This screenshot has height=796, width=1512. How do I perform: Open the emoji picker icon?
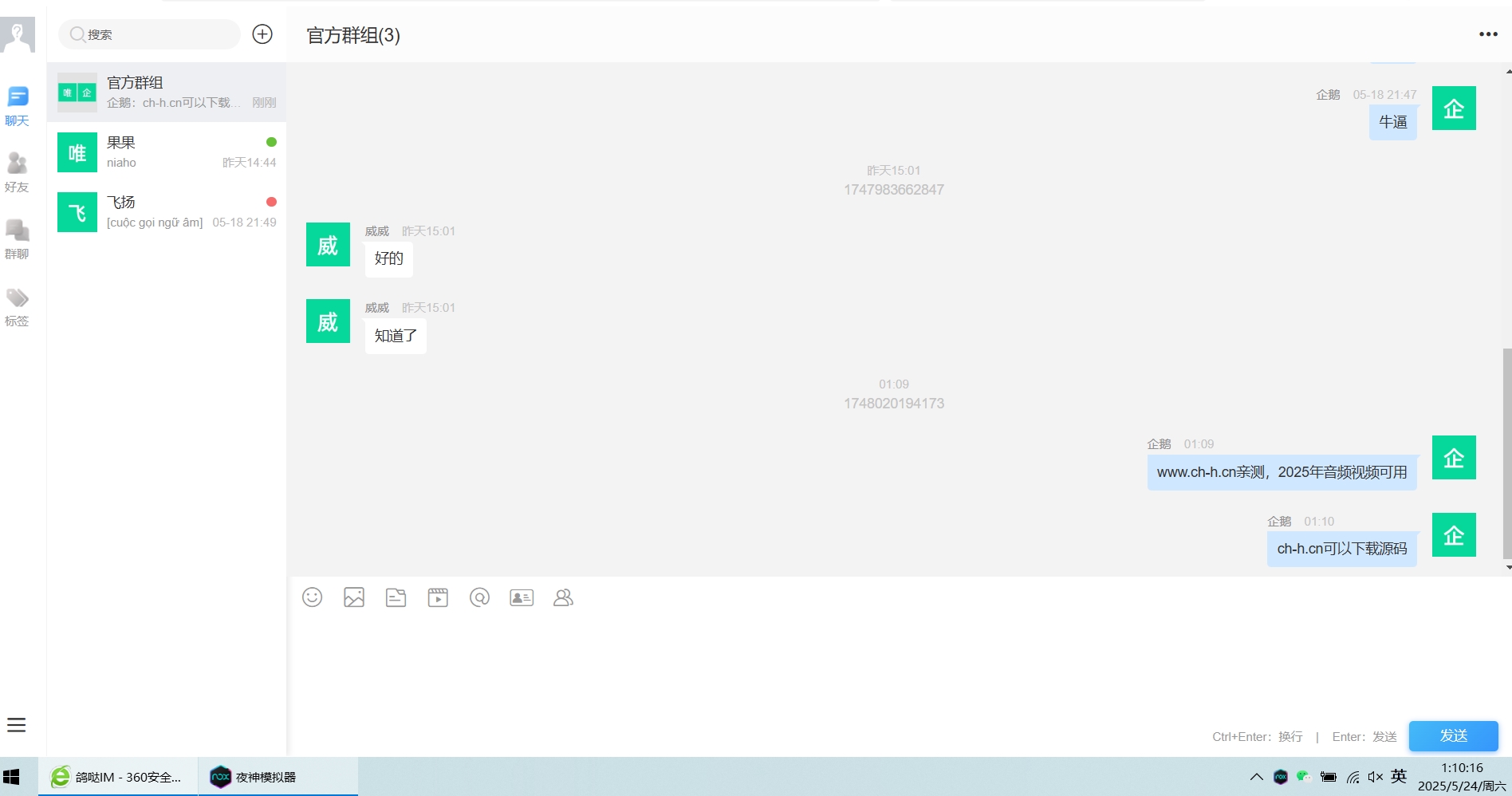click(313, 597)
